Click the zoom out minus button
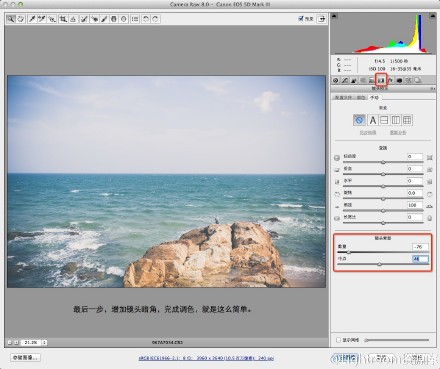 [x=9, y=342]
